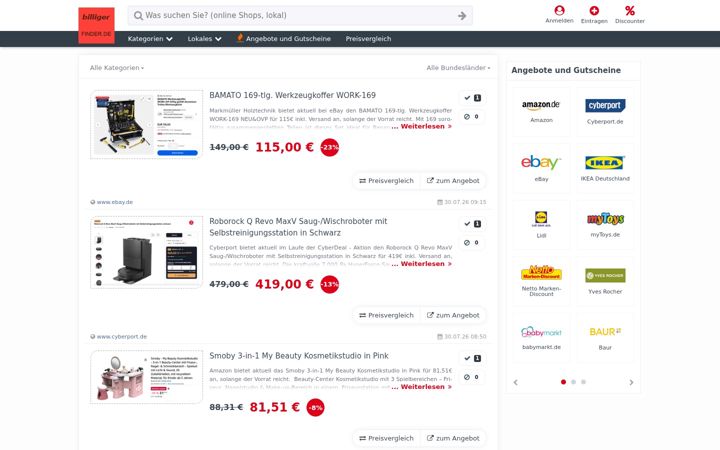Click the -23% discount badge

click(x=329, y=147)
